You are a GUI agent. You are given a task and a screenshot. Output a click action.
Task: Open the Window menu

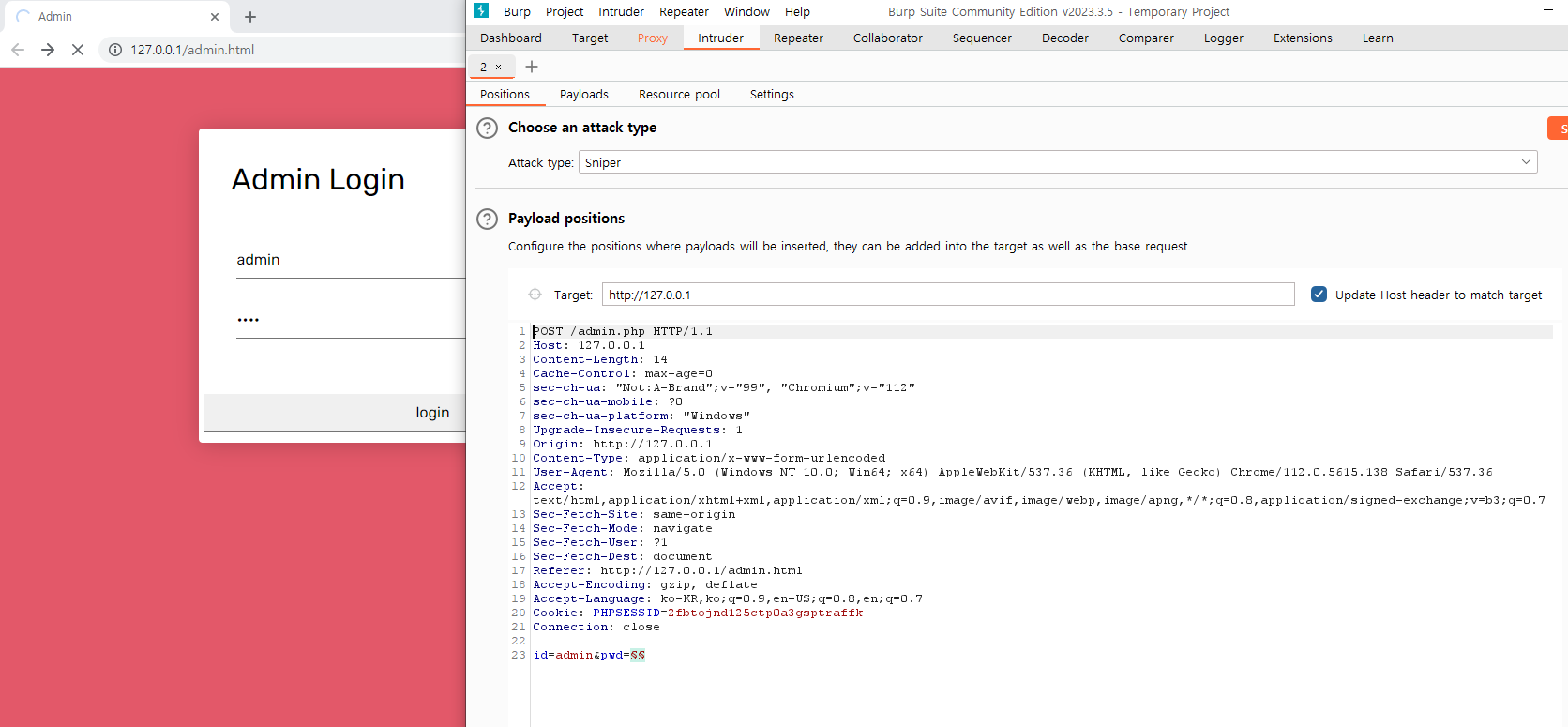[x=746, y=11]
